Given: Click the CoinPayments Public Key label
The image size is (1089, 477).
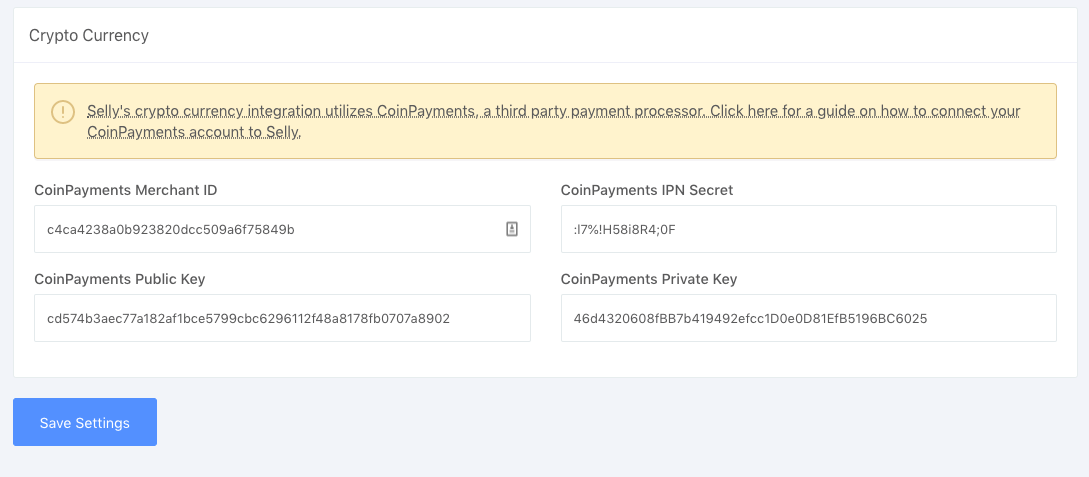Looking at the screenshot, I should pyautogui.click(x=119, y=279).
